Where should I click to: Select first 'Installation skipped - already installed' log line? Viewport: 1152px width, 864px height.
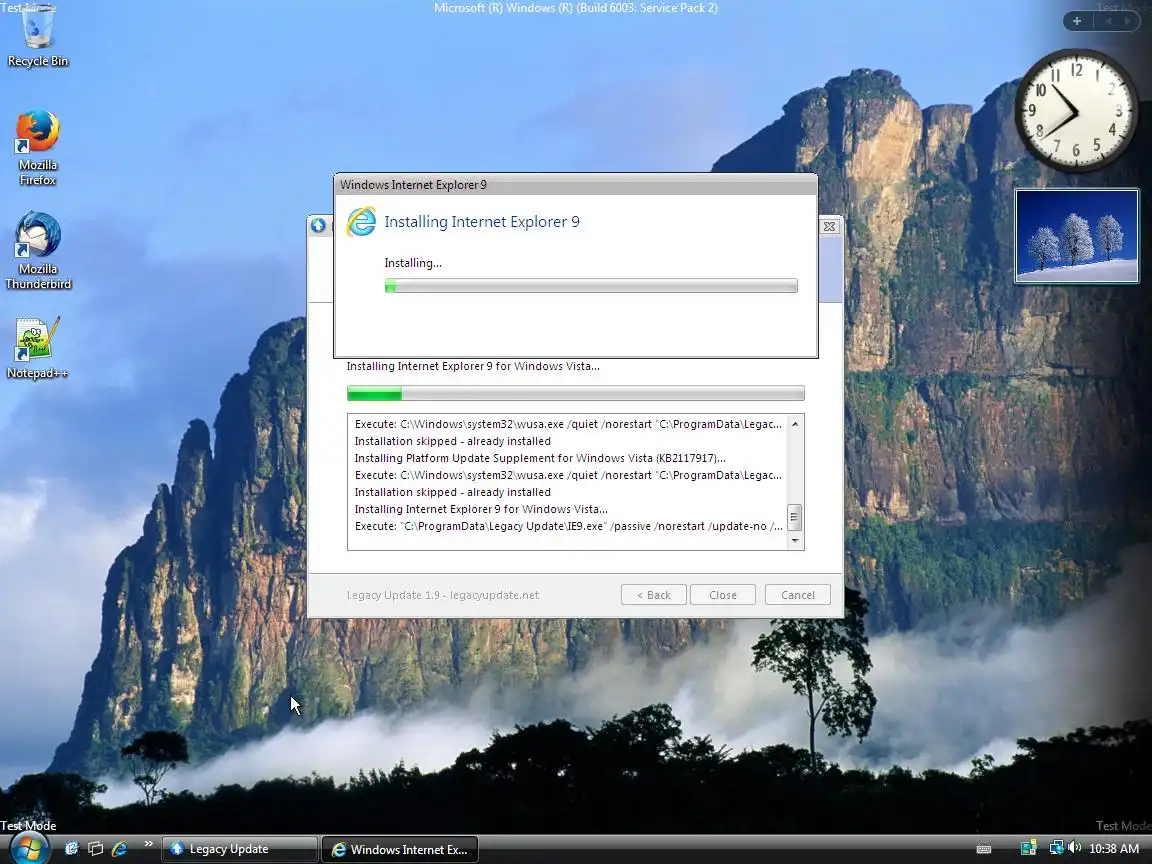click(453, 442)
